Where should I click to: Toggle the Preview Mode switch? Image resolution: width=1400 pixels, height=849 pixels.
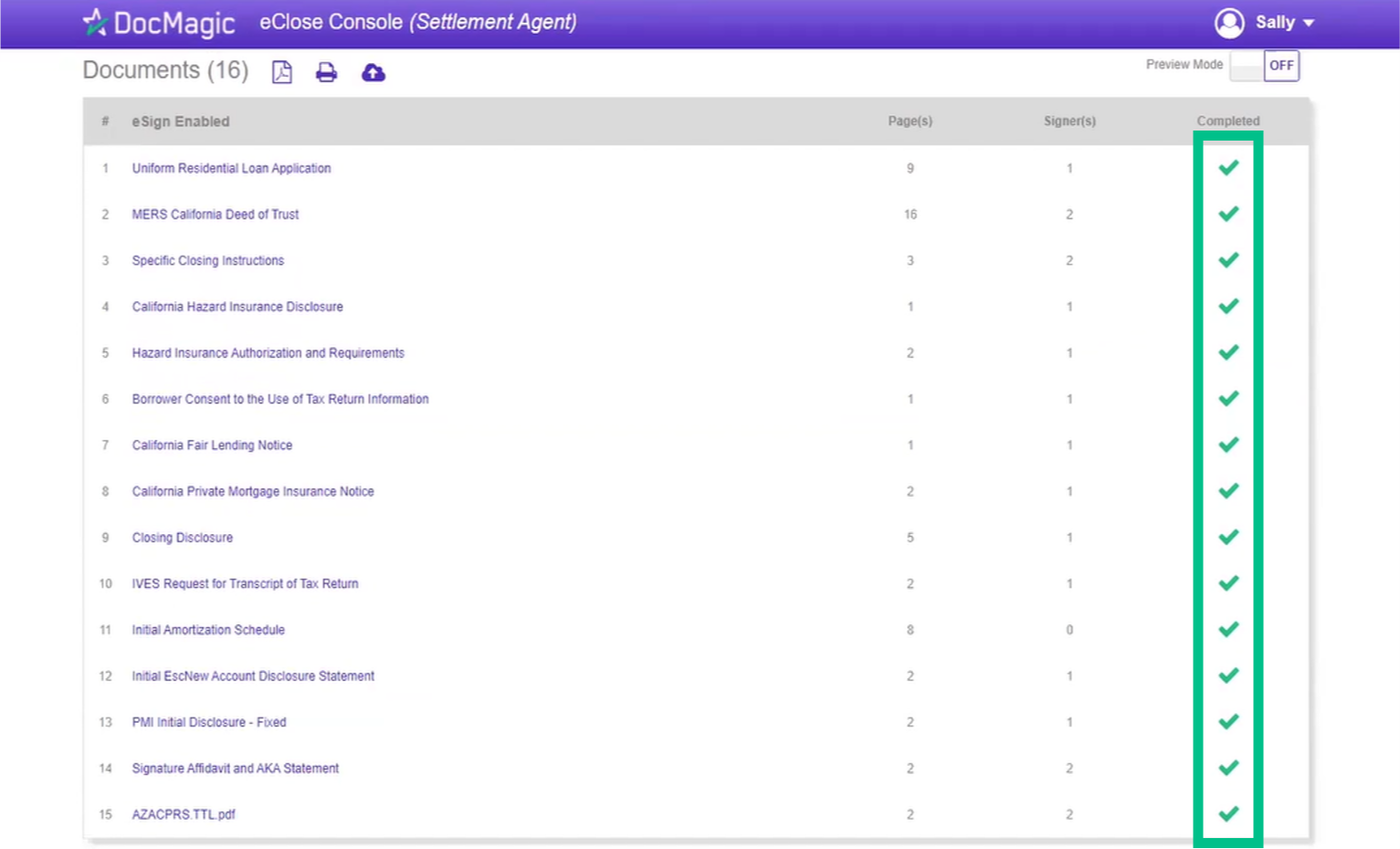point(1264,66)
